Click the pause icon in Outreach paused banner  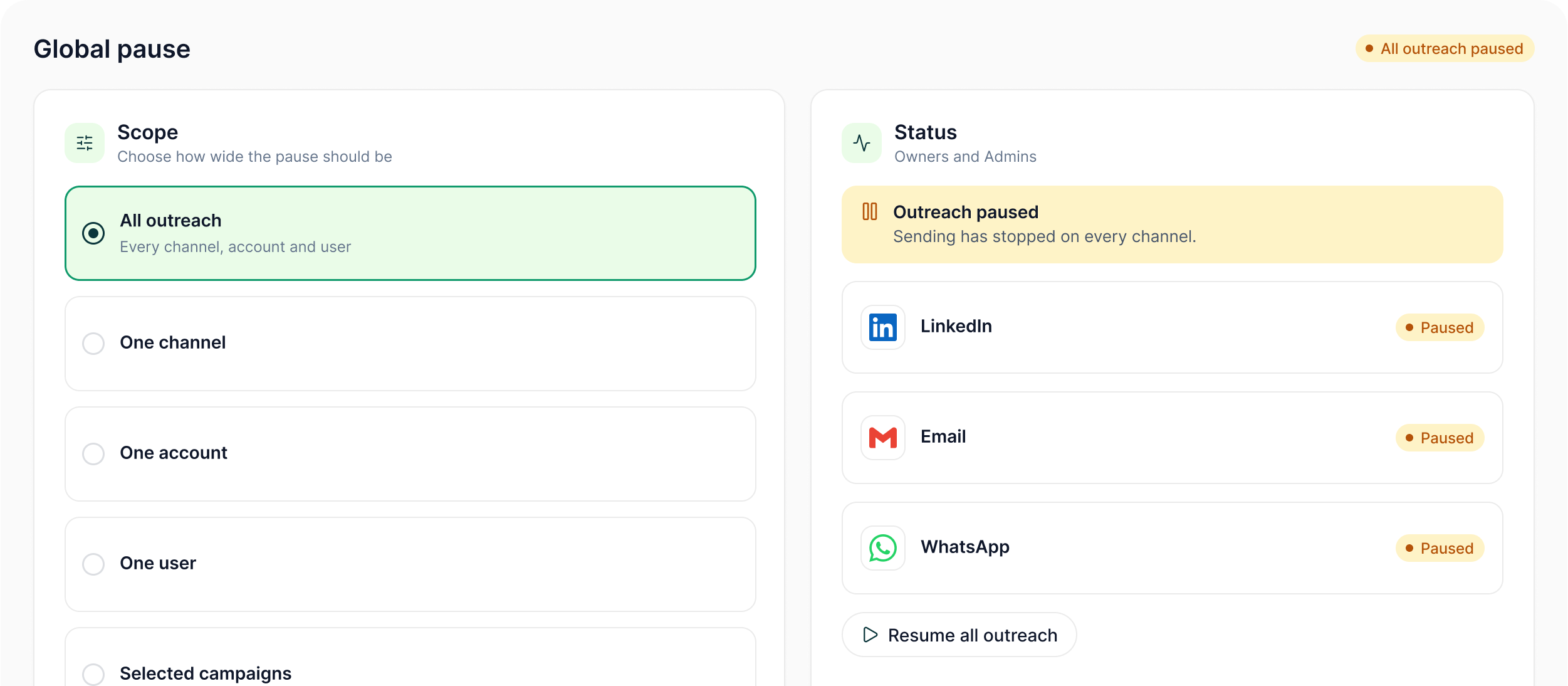tap(870, 211)
